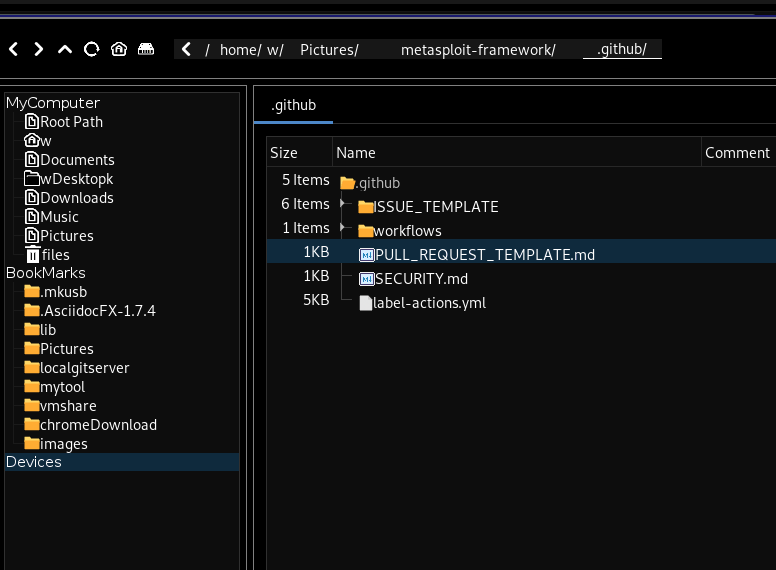Open Root Path in the sidebar
Screen dimensions: 776x570
click(71, 122)
